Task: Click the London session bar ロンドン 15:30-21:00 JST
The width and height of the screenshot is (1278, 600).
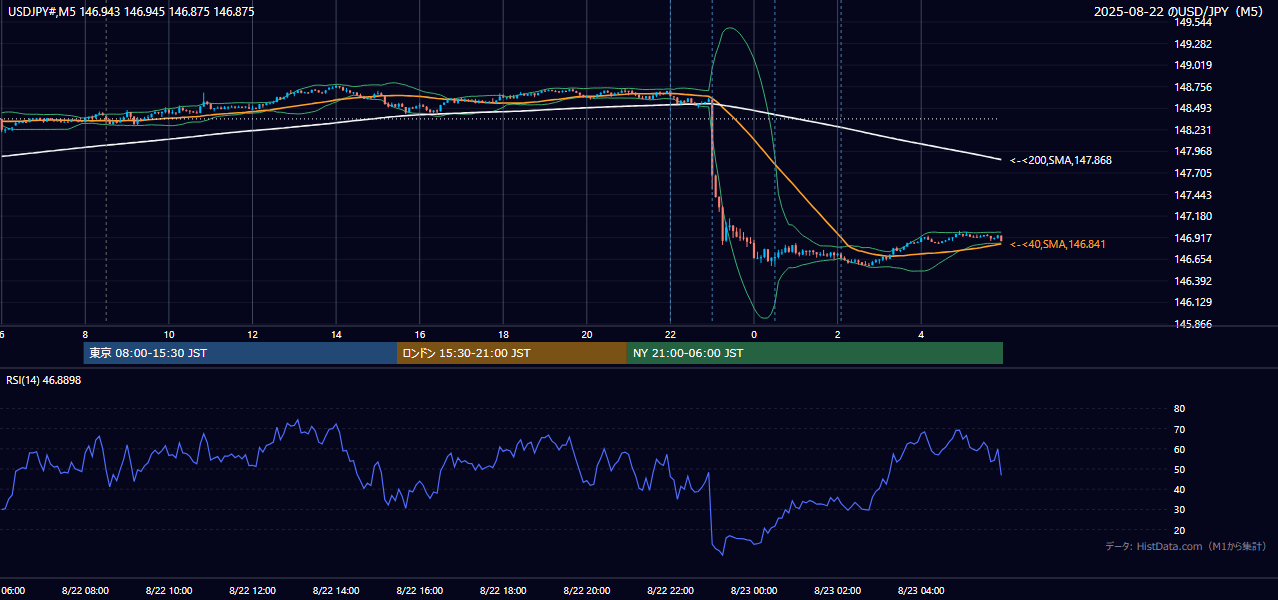Action: point(512,353)
